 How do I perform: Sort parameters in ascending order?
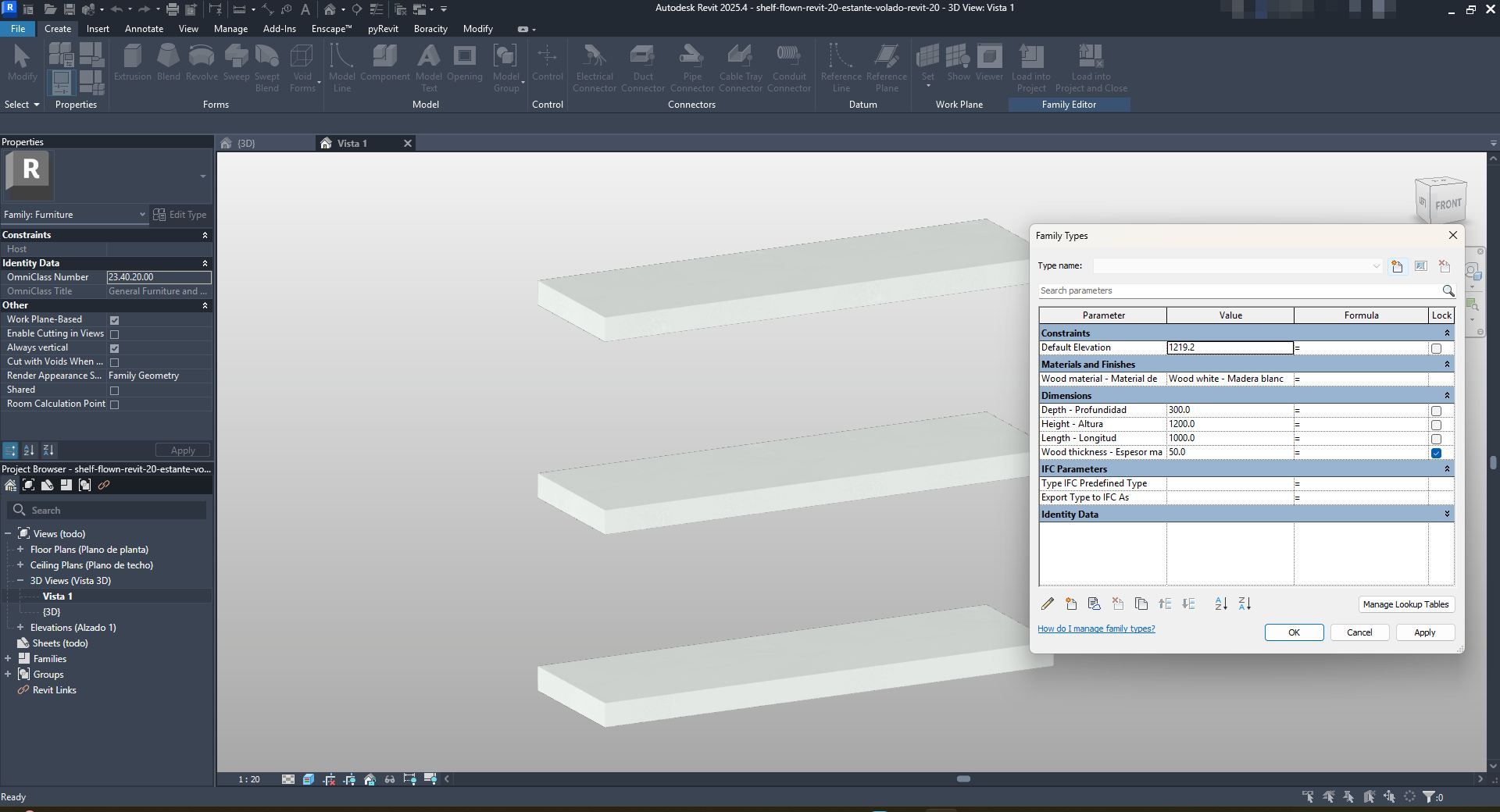pyautogui.click(x=1221, y=604)
